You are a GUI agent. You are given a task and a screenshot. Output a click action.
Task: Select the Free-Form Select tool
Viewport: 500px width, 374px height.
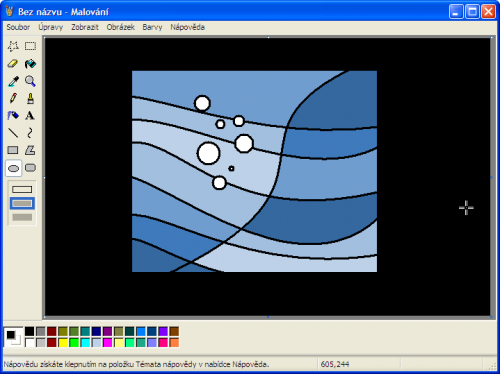13,46
